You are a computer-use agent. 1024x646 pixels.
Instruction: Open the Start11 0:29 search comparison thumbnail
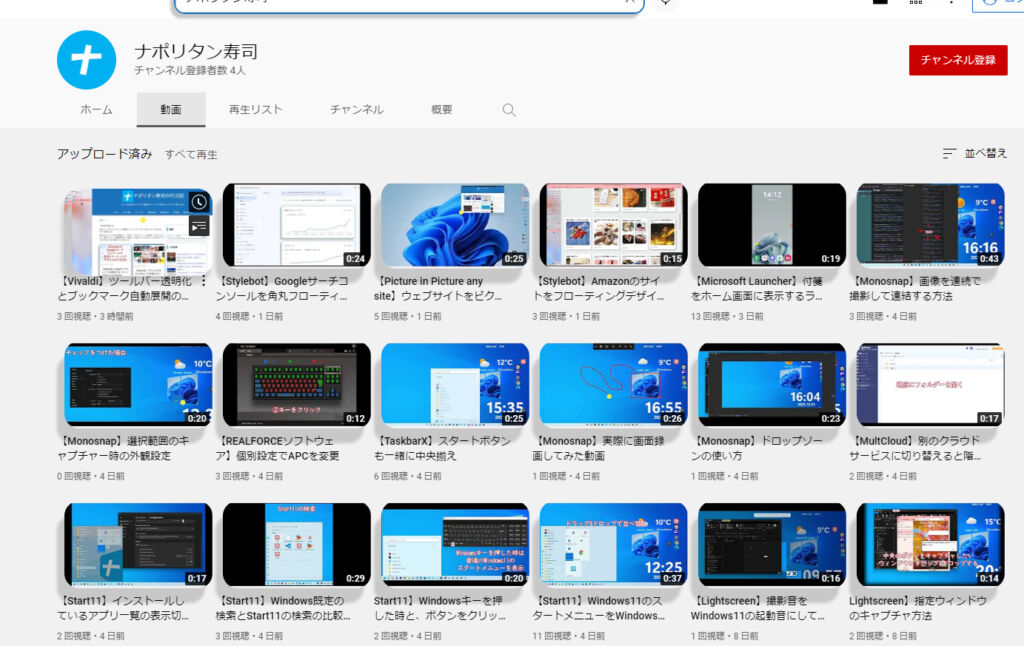pyautogui.click(x=296, y=545)
